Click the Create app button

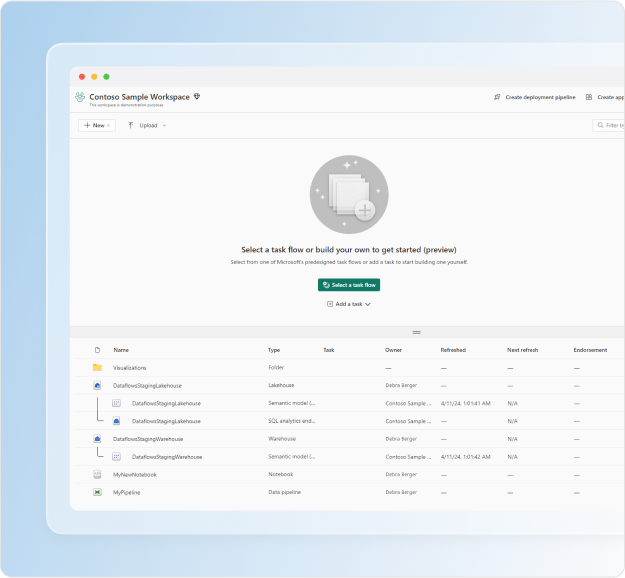tap(605, 97)
